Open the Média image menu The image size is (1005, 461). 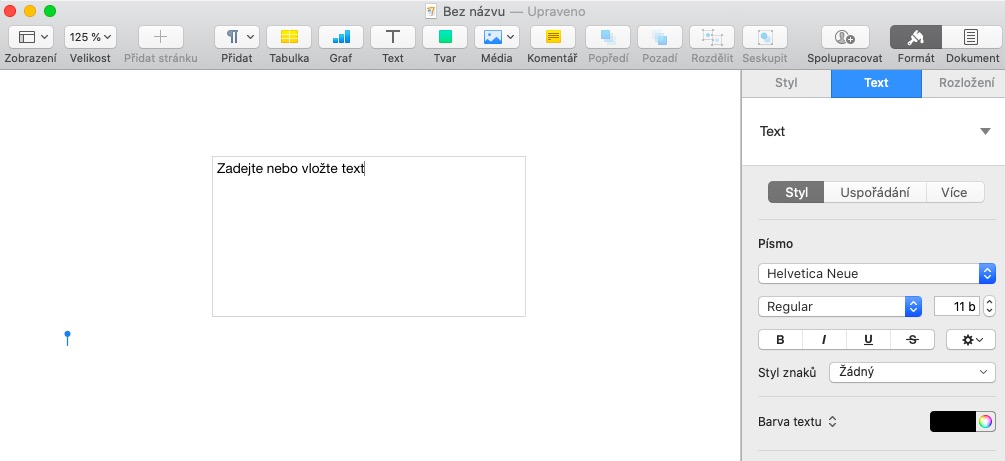click(x=497, y=37)
